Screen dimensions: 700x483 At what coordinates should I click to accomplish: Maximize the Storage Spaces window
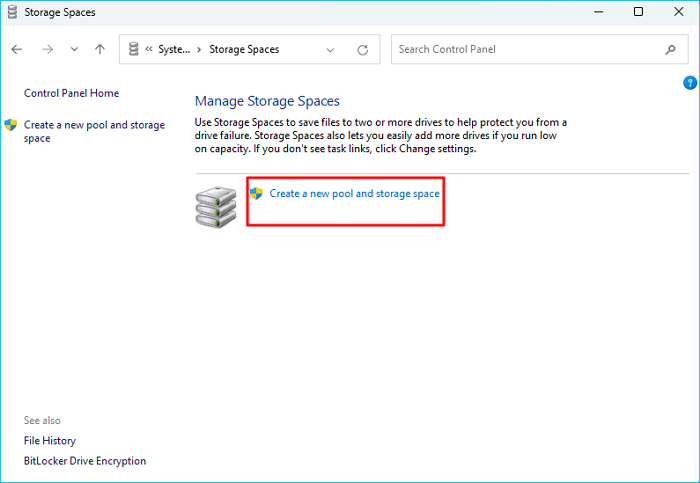638,12
